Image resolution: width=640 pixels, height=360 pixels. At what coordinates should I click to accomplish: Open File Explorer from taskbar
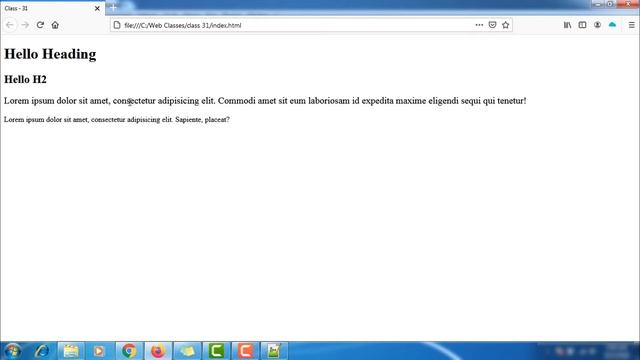(71, 351)
